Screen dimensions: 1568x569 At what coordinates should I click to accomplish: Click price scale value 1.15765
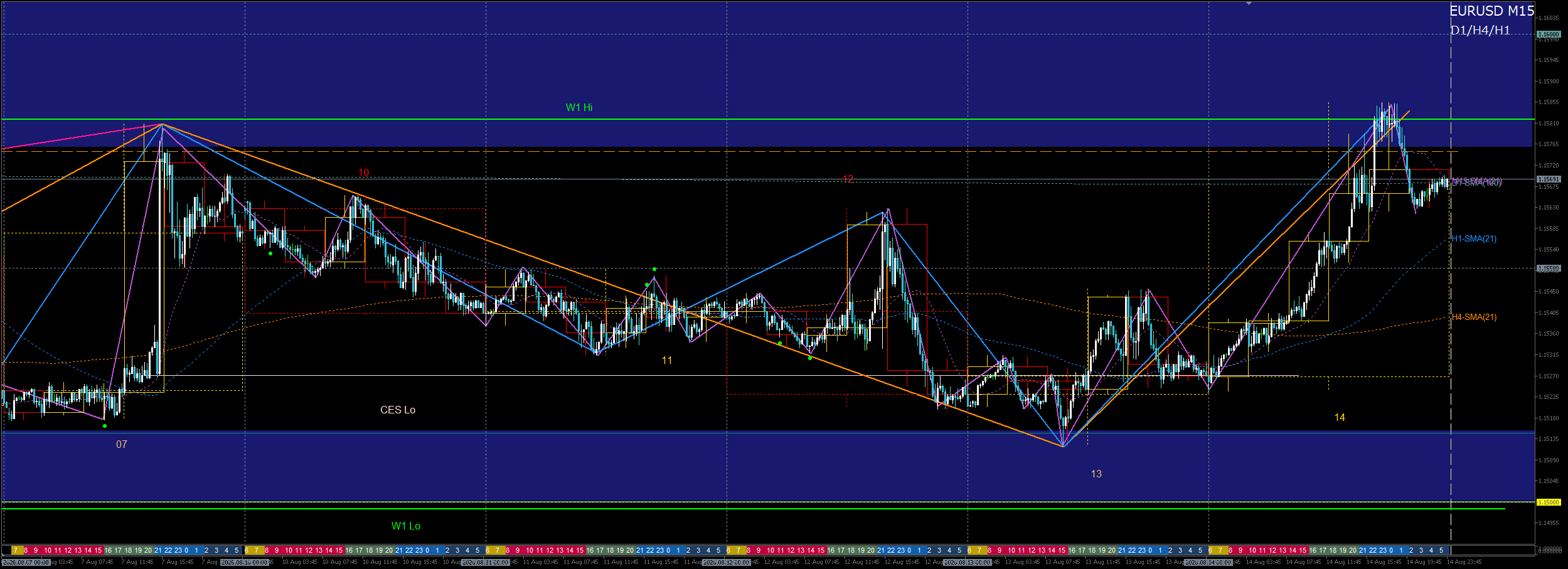(x=1549, y=144)
